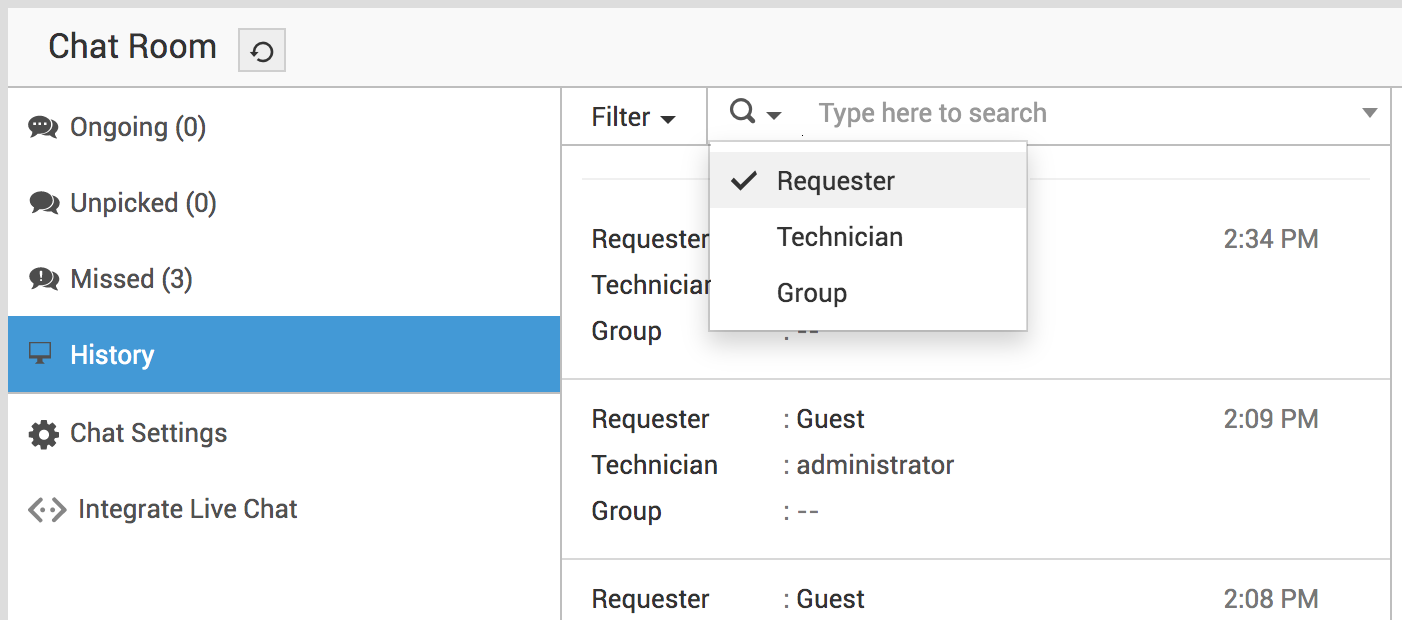Click the magnifier search icon

click(743, 112)
